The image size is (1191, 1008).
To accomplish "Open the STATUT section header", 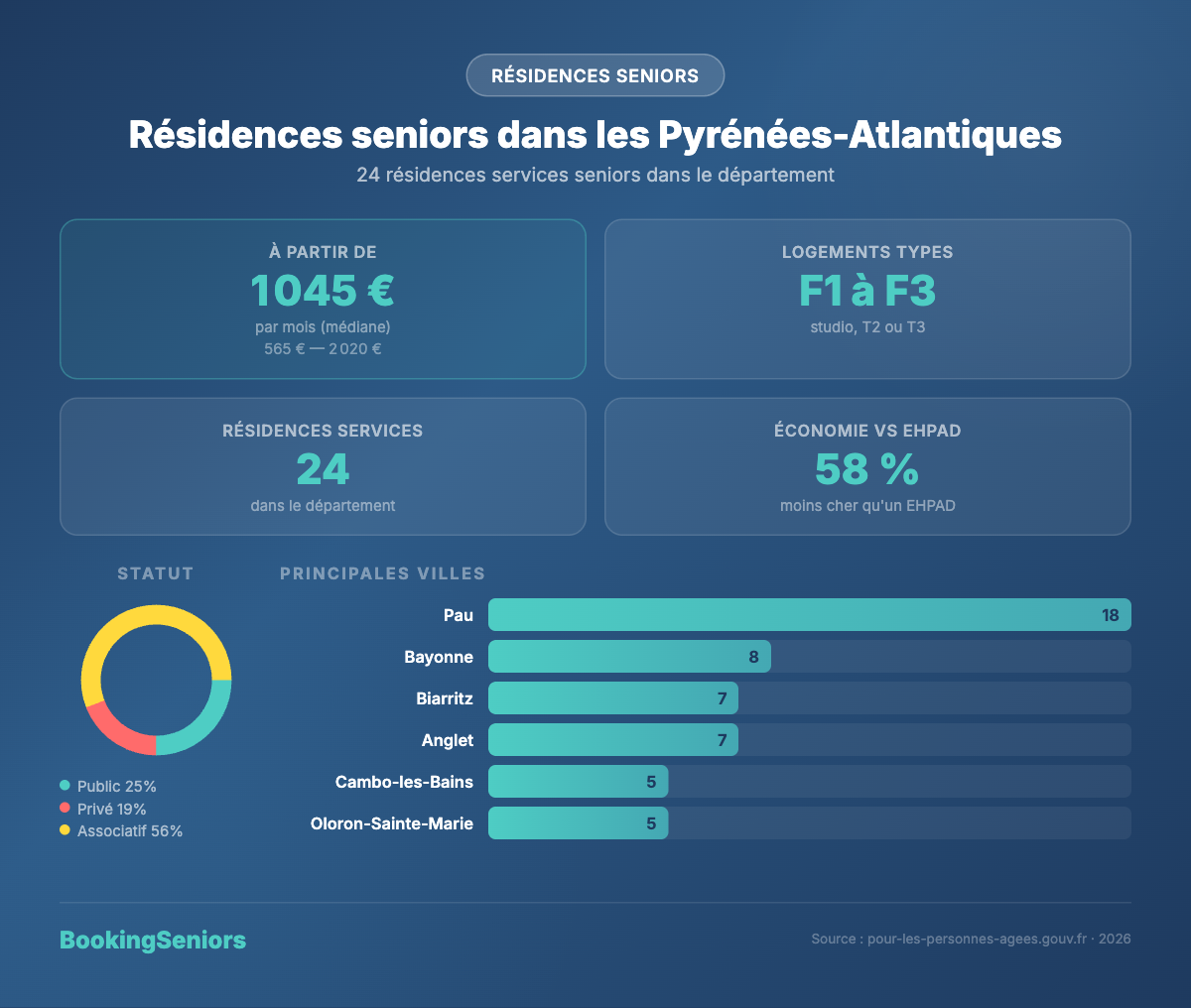I will (155, 572).
